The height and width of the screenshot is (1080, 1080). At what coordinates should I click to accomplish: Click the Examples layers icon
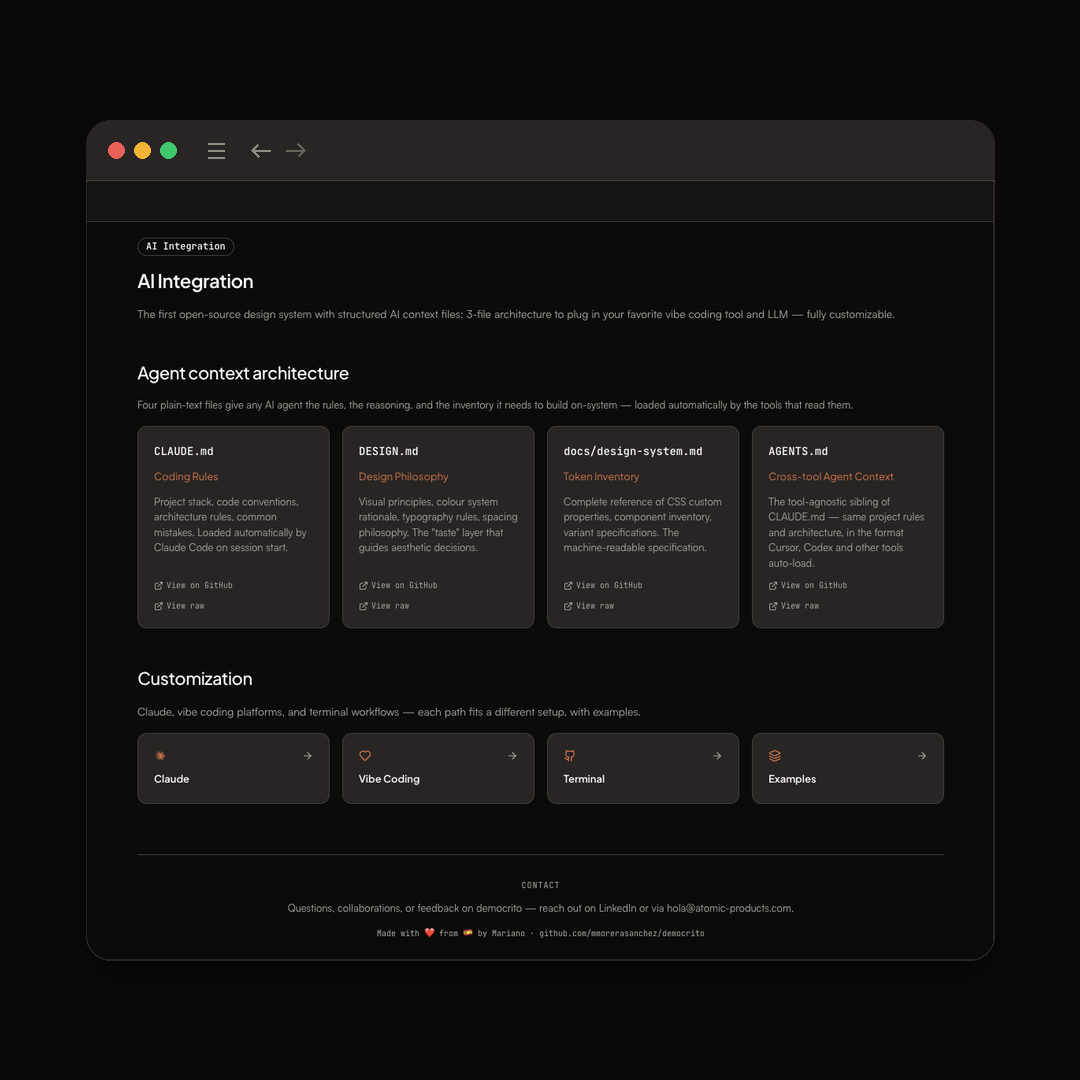coord(775,756)
